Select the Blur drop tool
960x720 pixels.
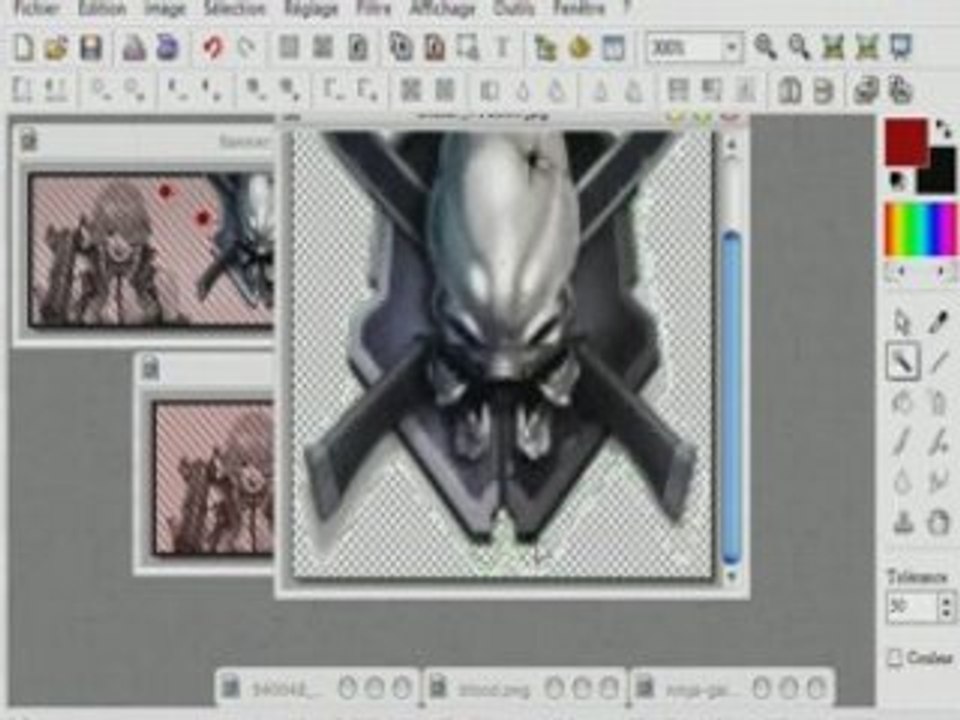pyautogui.click(x=902, y=482)
